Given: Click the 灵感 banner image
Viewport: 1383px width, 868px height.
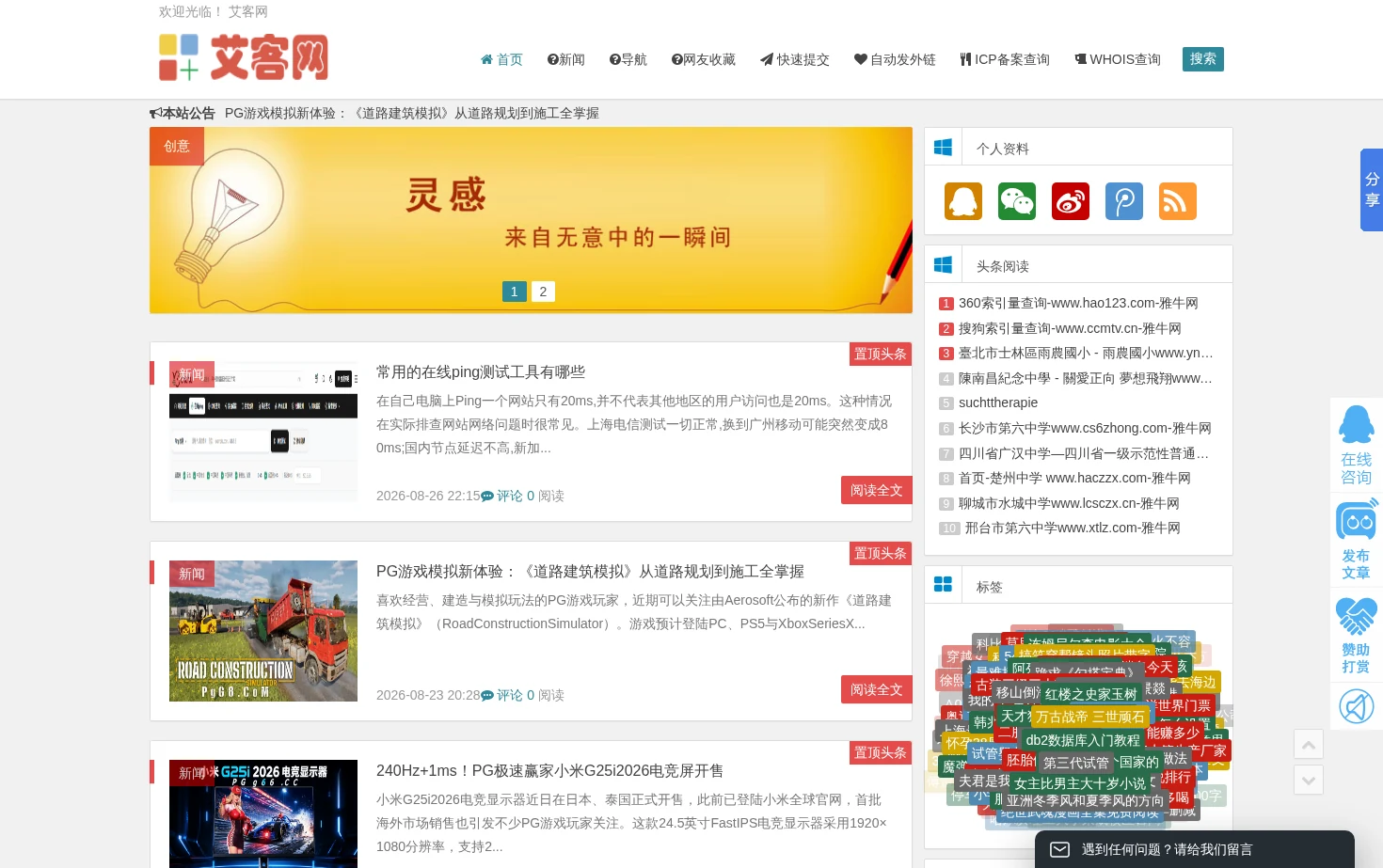Looking at the screenshot, I should tap(531, 220).
